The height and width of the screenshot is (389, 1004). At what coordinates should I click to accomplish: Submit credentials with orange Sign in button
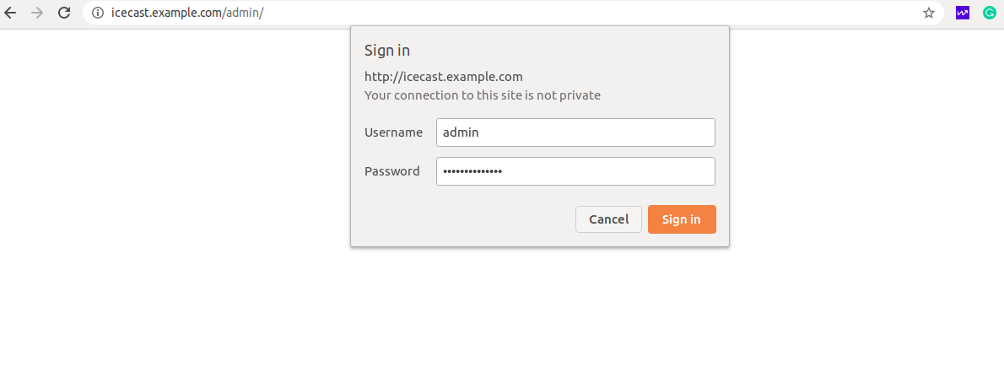pos(682,219)
